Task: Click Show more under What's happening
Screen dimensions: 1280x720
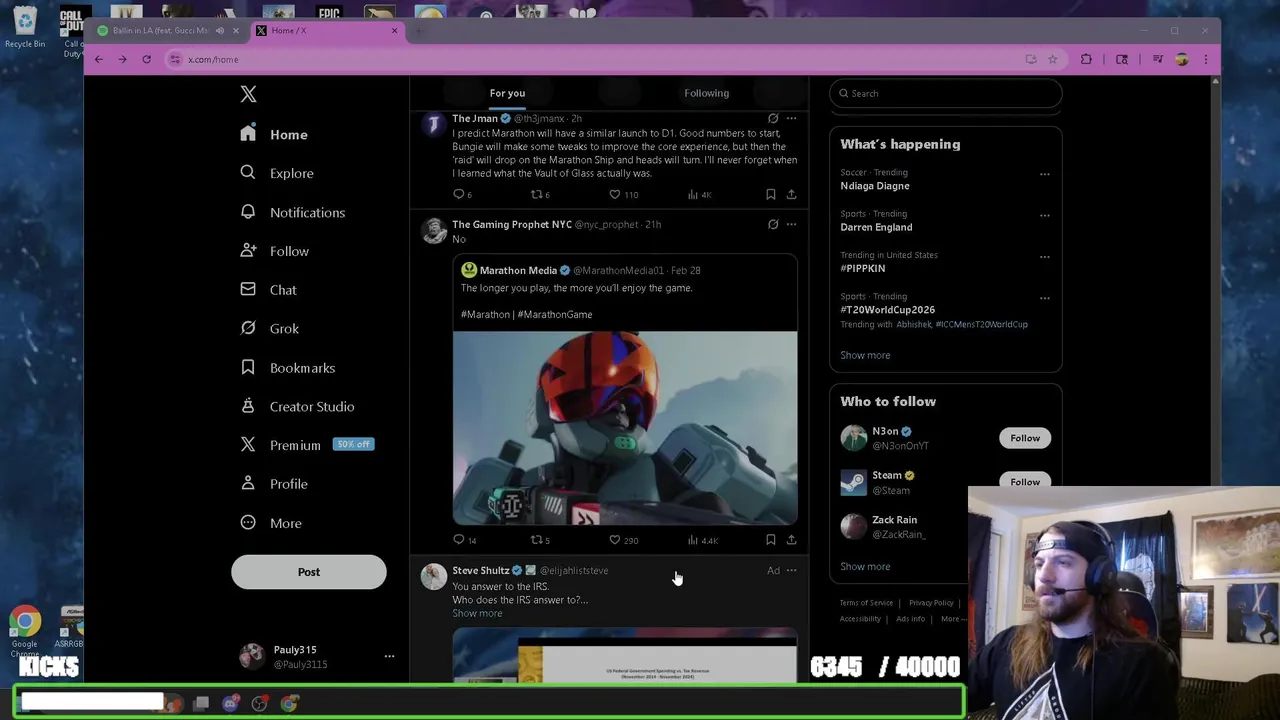Action: coord(865,355)
